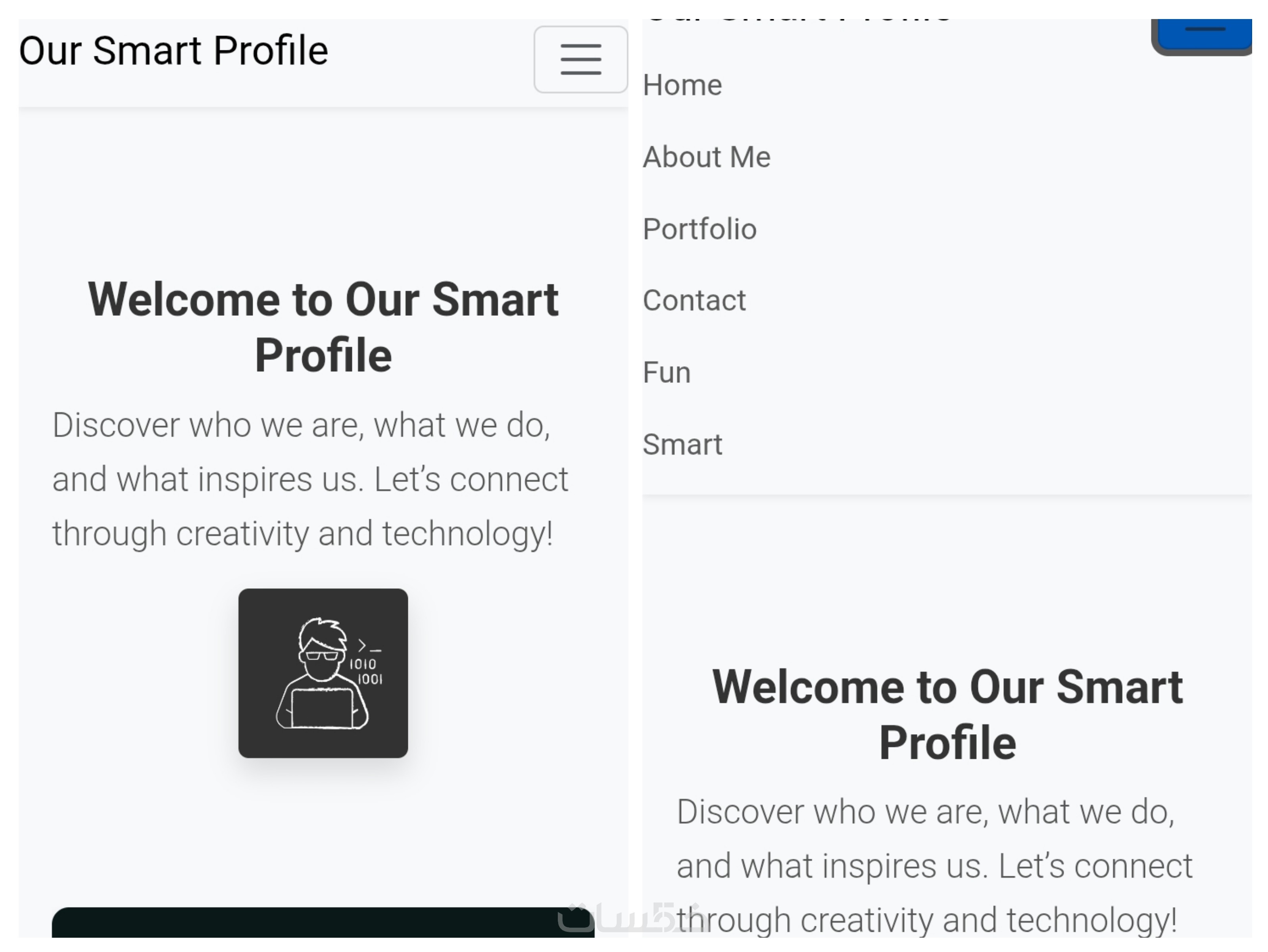Click the divider line below the Smart item
1268x952 pixels.
pos(946,495)
